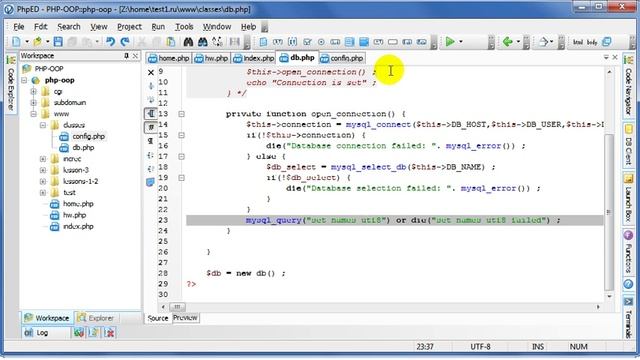Click the paragraph mark icon in gutter
Viewport: 640px width, 360px height.
[x=151, y=141]
